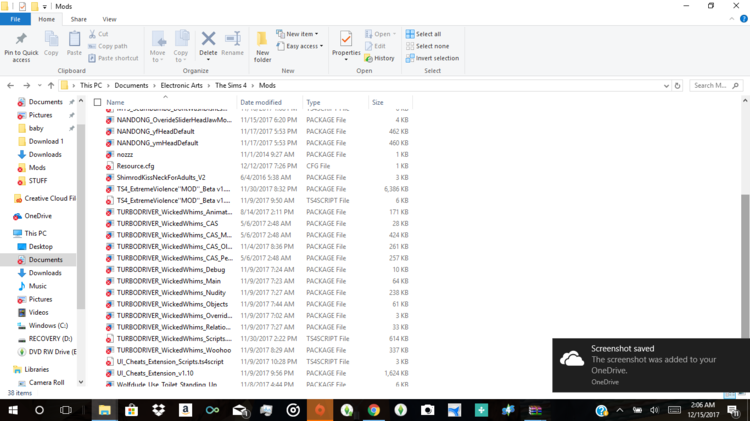750x421 pixels.
Task: Click Paste shortcut in the ribbon
Action: point(113,58)
